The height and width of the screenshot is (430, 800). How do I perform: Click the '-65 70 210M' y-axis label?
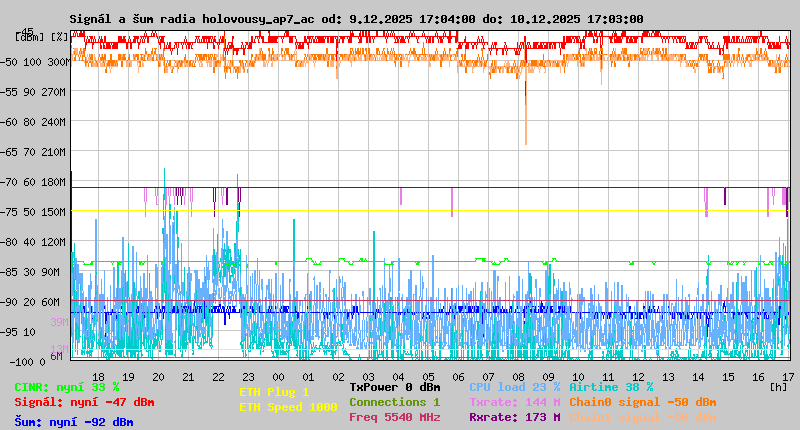click(34, 153)
